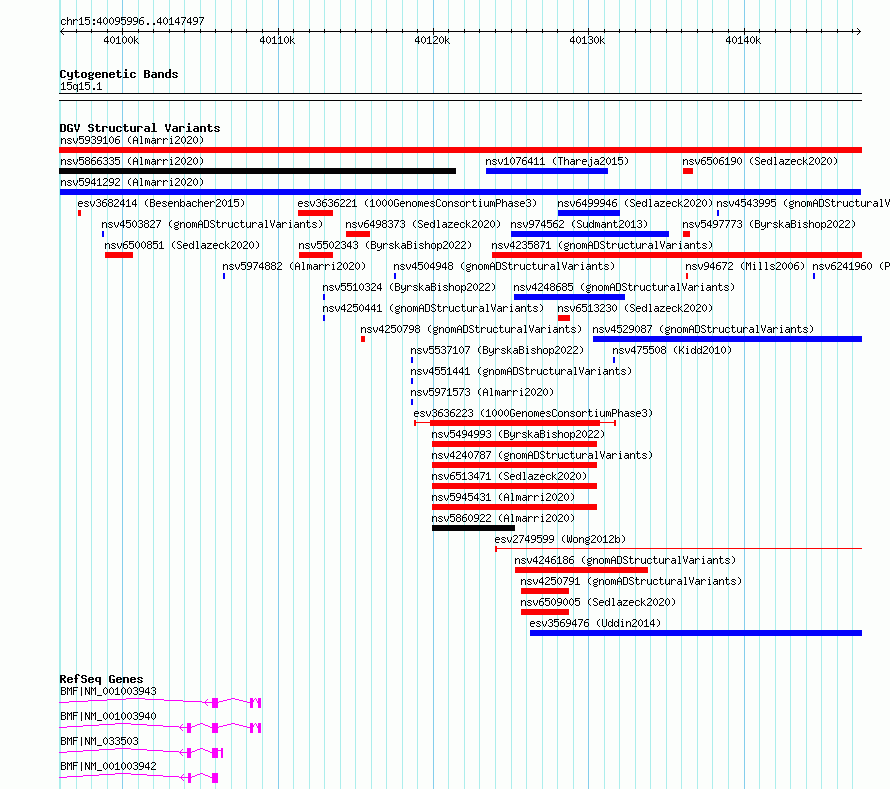Click BMF|NM_001003940 transcript label
The width and height of the screenshot is (890, 789).
pyautogui.click(x=108, y=716)
